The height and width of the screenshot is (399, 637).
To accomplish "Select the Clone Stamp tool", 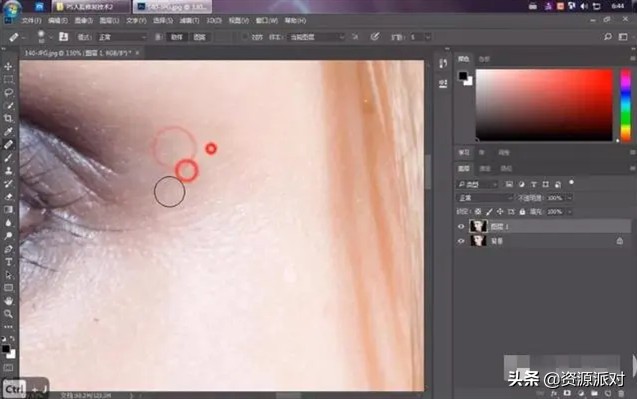I will 8,170.
